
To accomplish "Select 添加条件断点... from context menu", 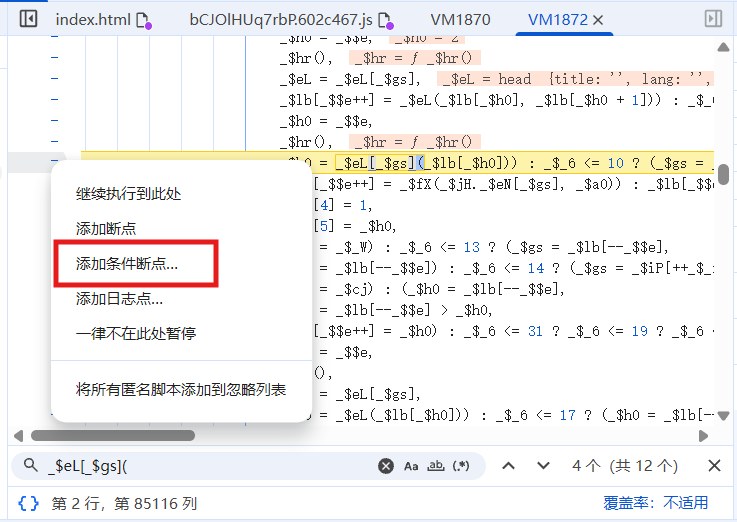I will (x=127, y=264).
